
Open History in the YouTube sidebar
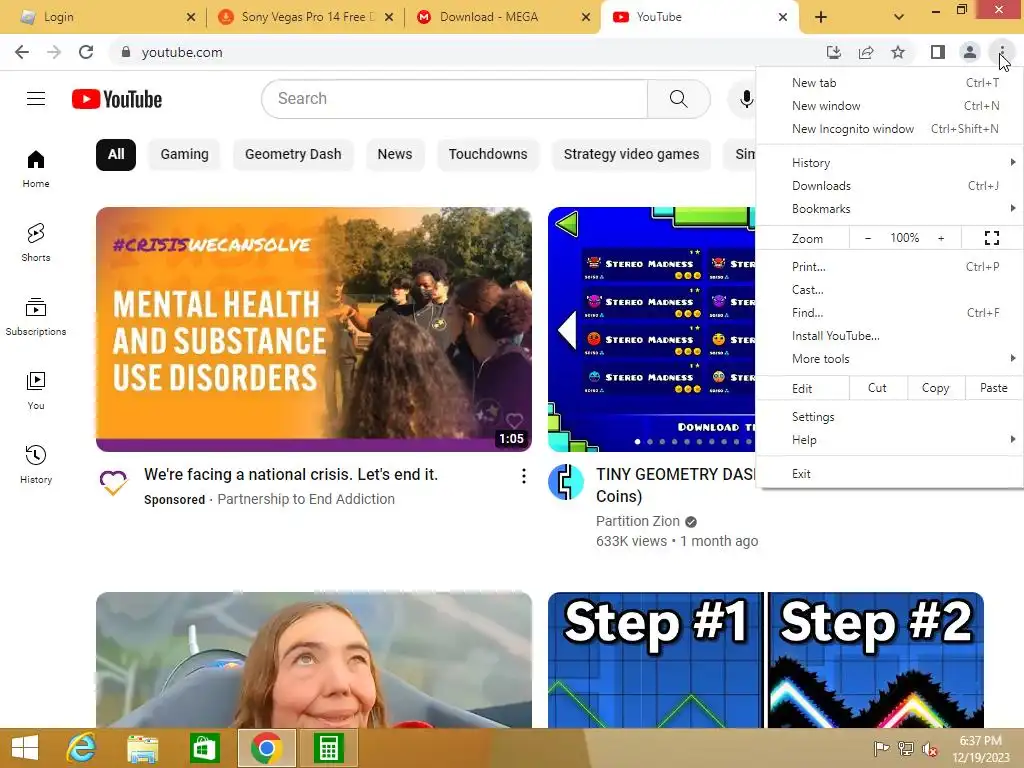point(36,464)
